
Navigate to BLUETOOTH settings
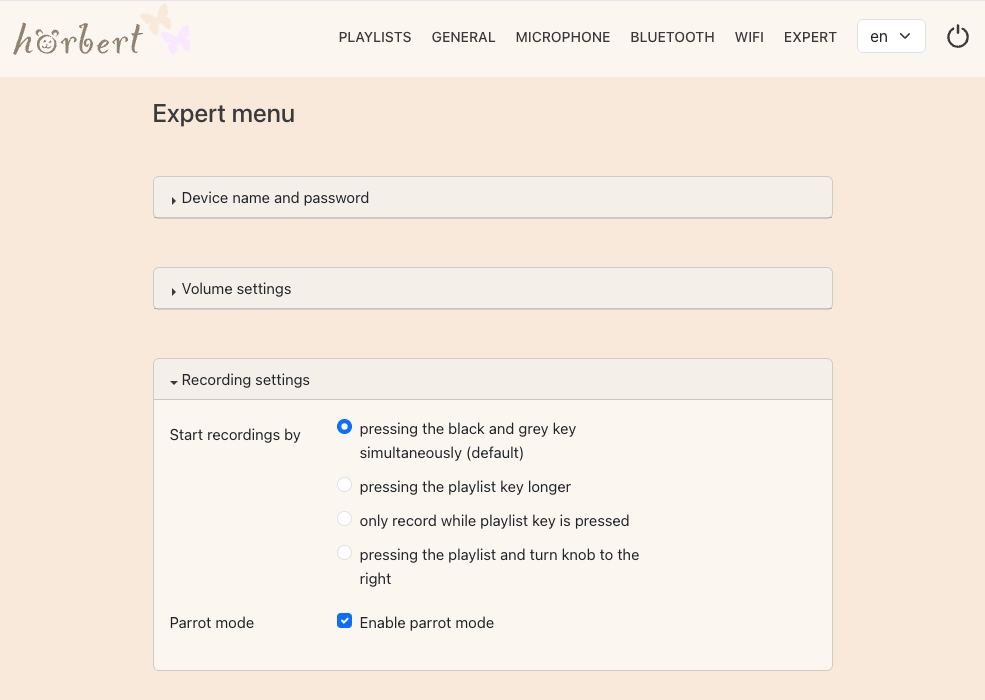pos(672,37)
